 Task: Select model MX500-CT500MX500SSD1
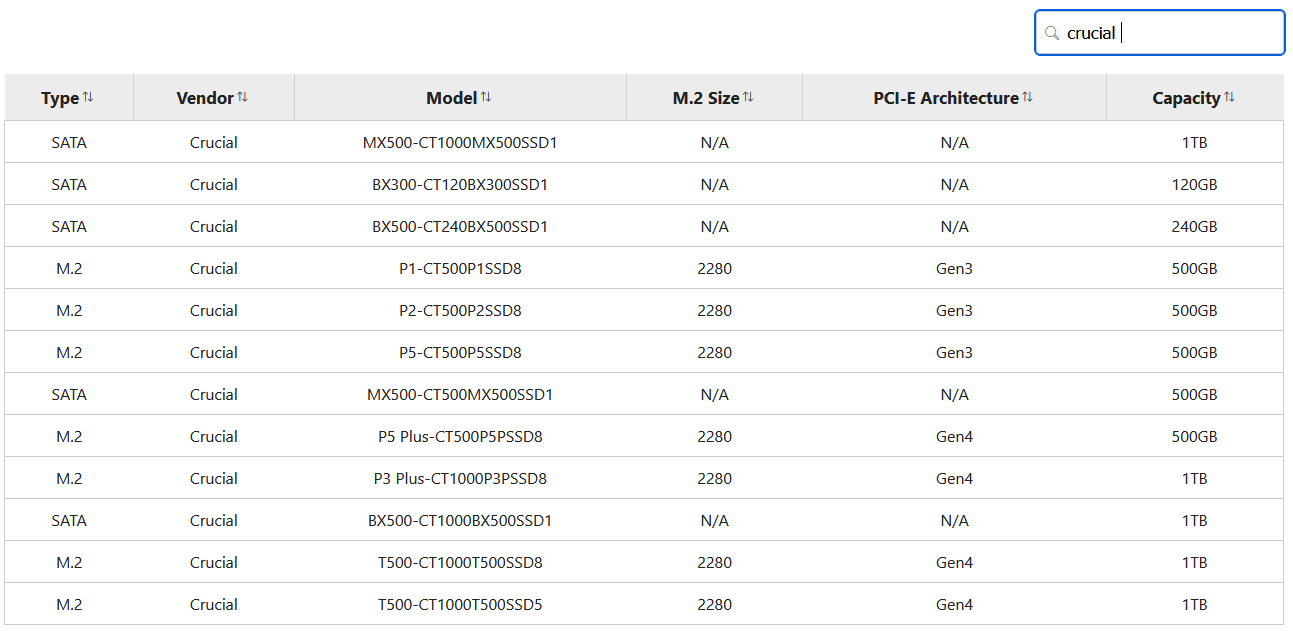[460, 395]
